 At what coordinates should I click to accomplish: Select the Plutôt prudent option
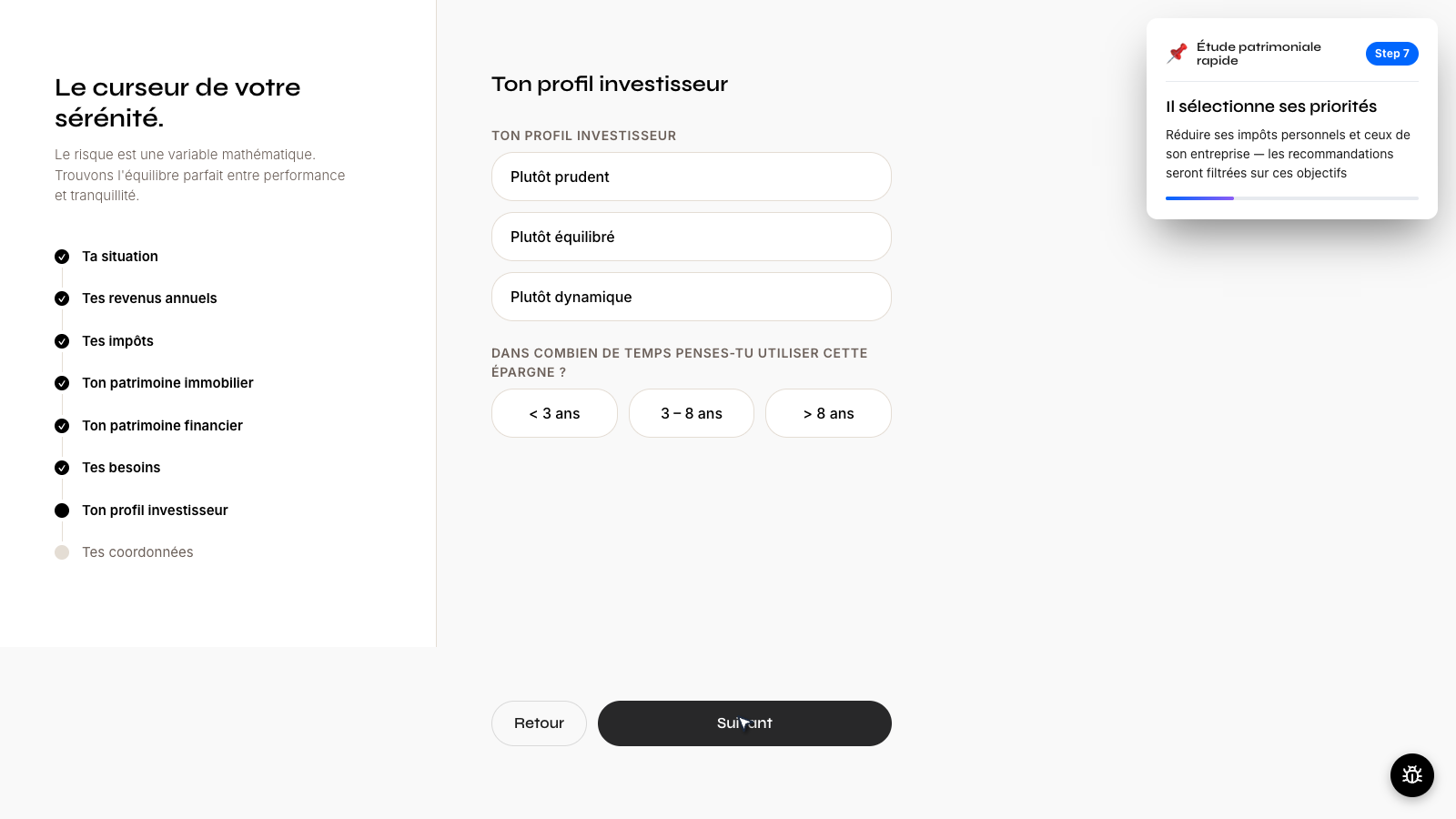[692, 177]
